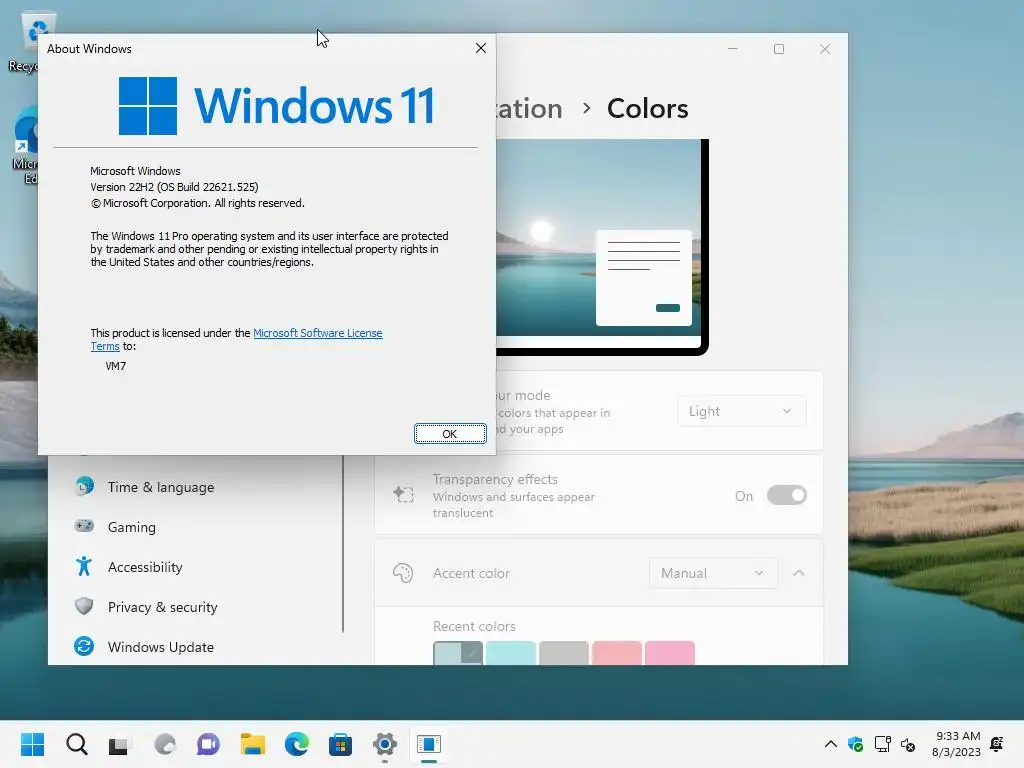Click the Windows Update sync icon

84,646
